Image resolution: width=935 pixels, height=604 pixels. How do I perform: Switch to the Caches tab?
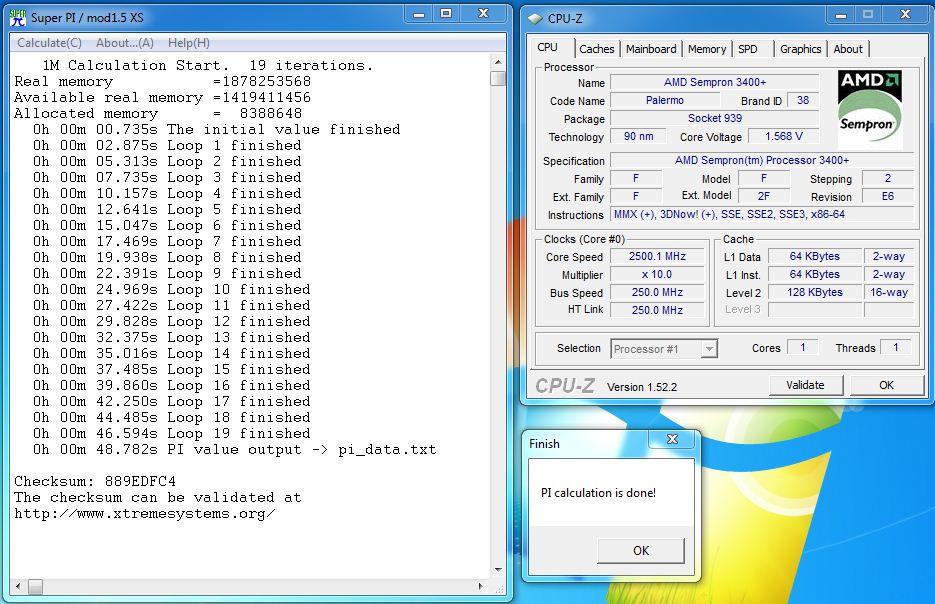click(x=596, y=49)
